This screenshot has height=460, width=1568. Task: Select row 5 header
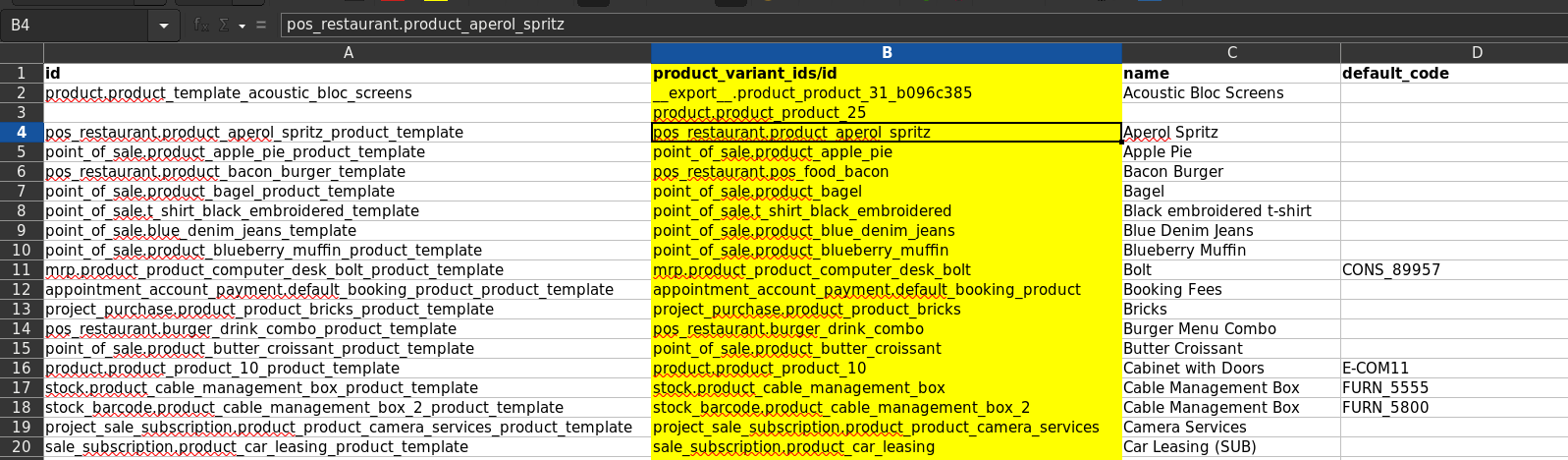pos(22,151)
